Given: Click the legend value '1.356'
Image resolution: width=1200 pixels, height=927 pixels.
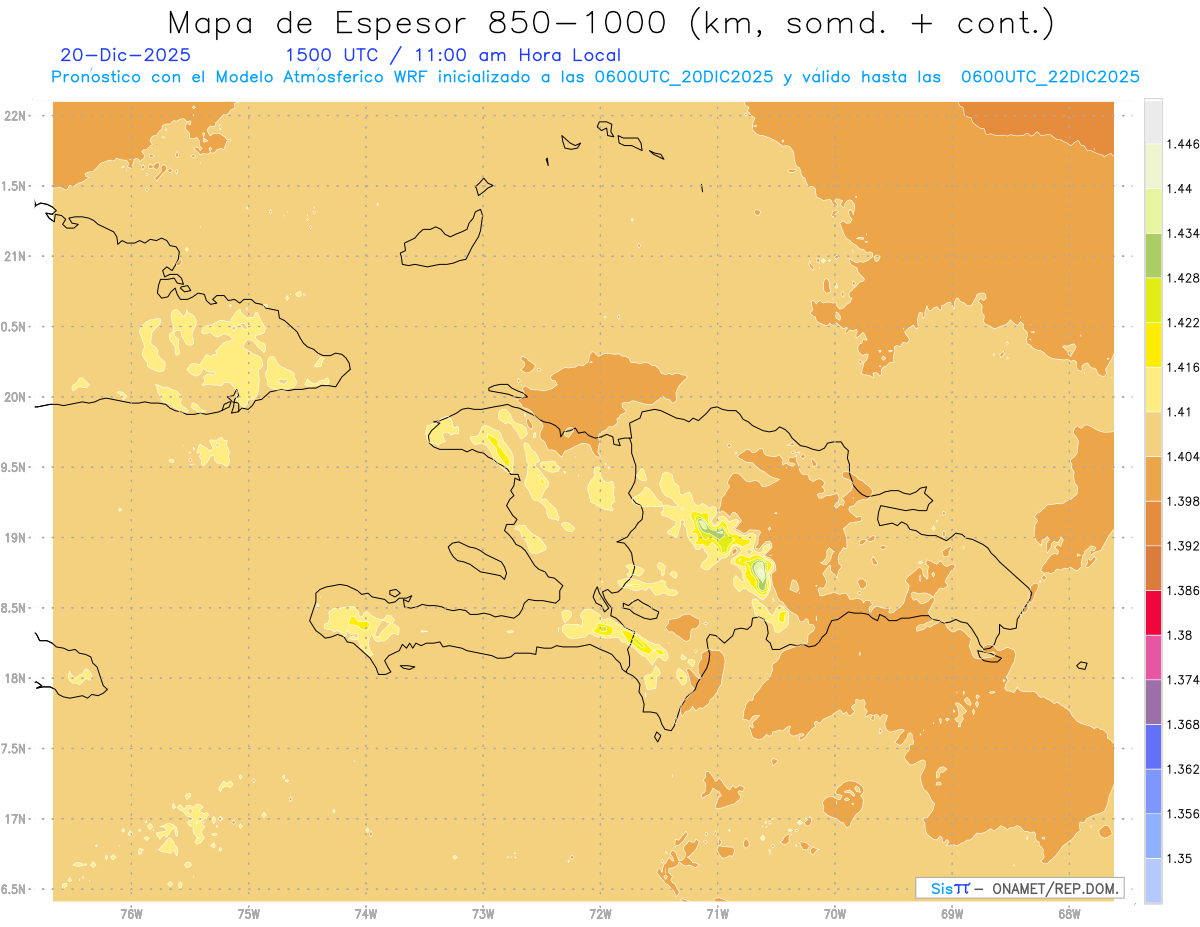Looking at the screenshot, I should pyautogui.click(x=1183, y=814).
